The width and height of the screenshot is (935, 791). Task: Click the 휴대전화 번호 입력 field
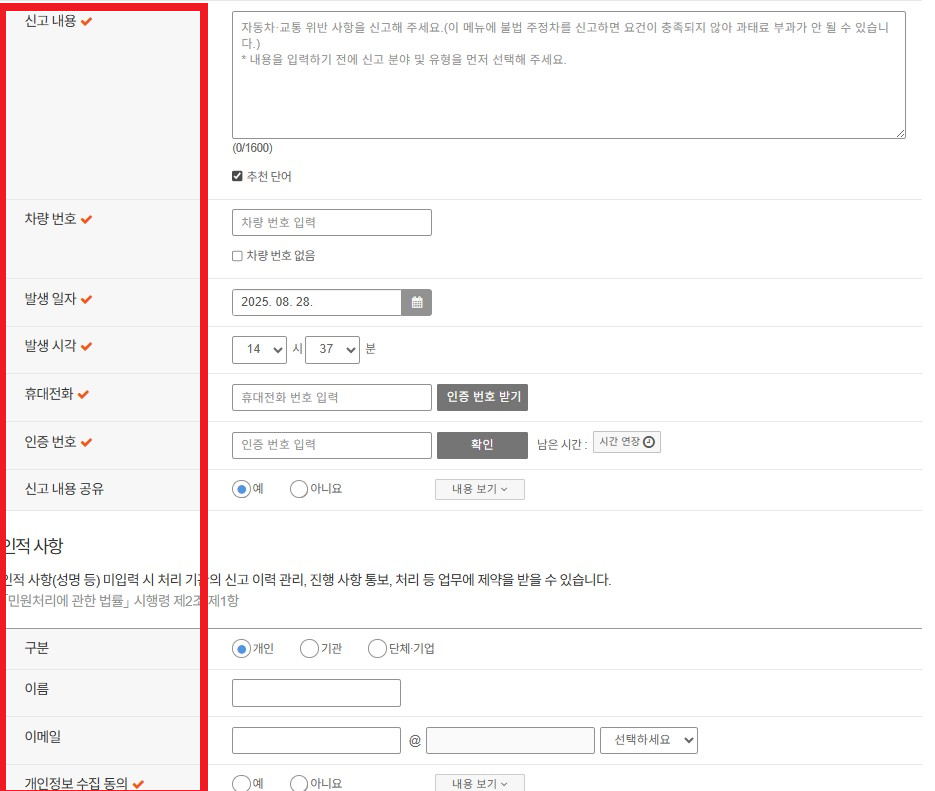(332, 397)
